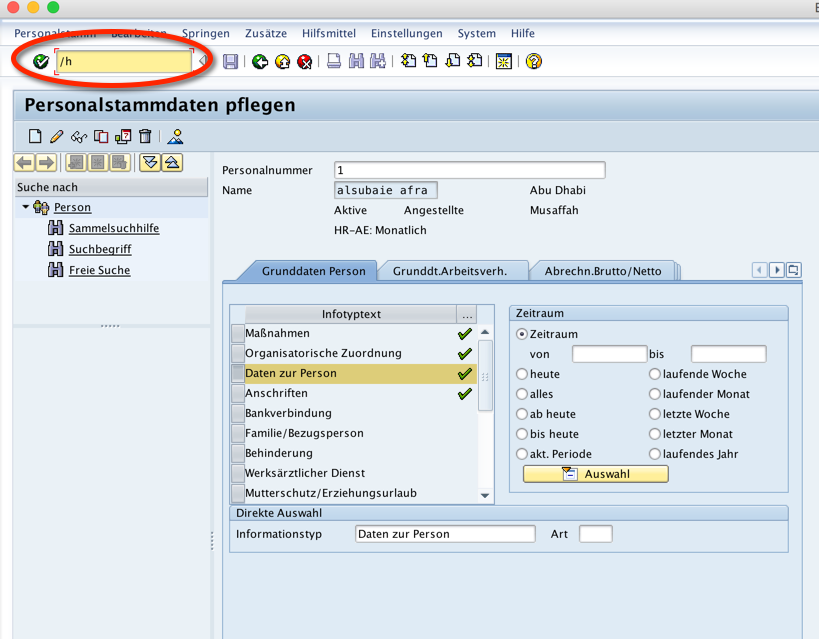Click the green Back arrow icon

pyautogui.click(x=260, y=62)
